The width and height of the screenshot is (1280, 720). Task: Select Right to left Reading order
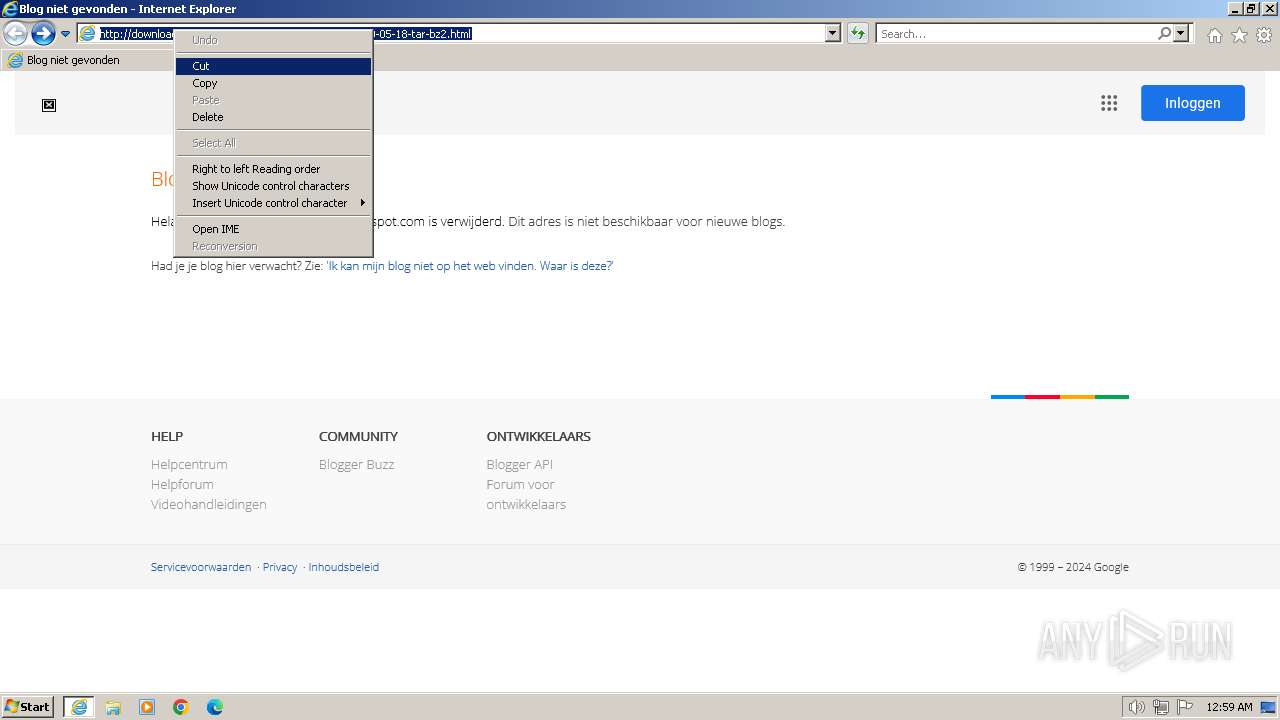point(273,169)
